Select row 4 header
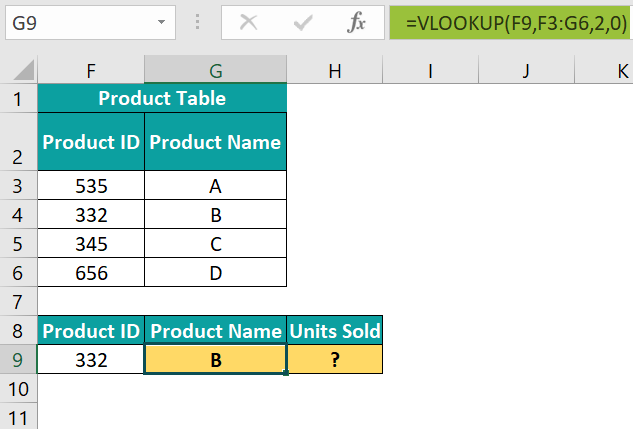This screenshot has height=429, width=633. click(x=18, y=215)
